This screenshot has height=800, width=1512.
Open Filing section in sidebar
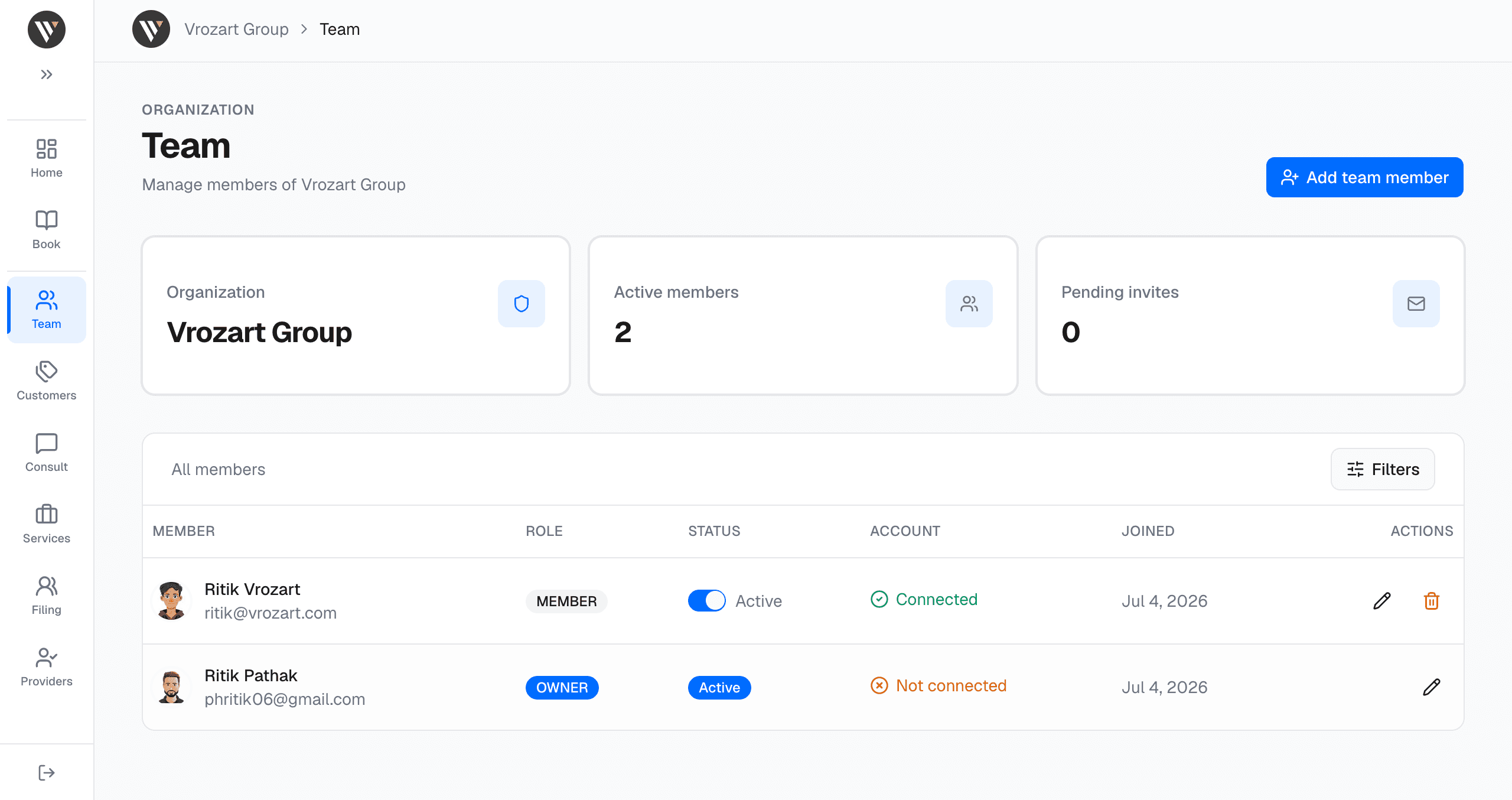(x=47, y=596)
